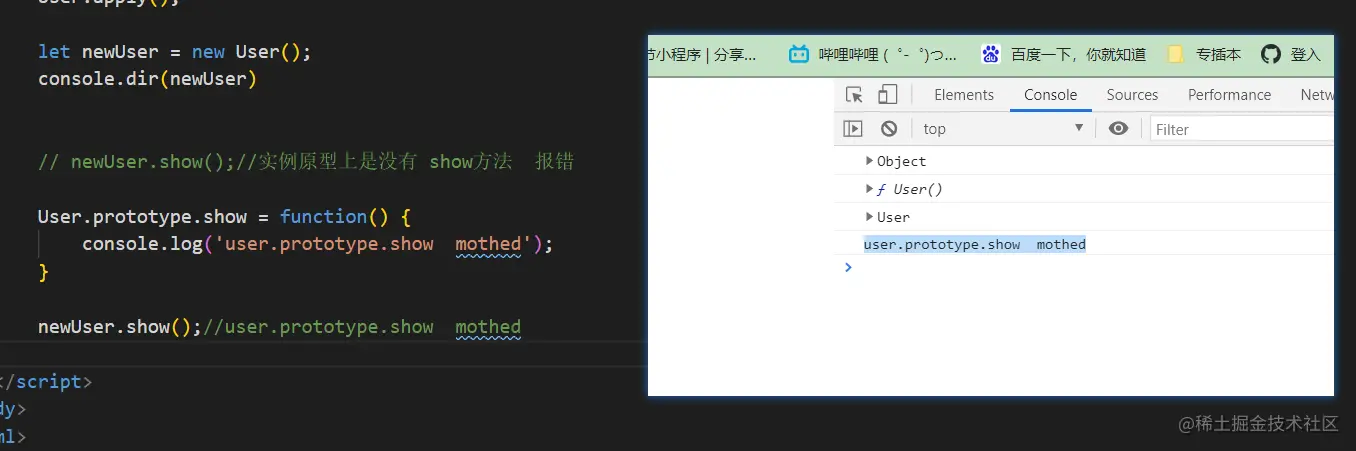Screen dimensions: 1356x451
Task: Open the Sources tab
Action: click(1132, 95)
